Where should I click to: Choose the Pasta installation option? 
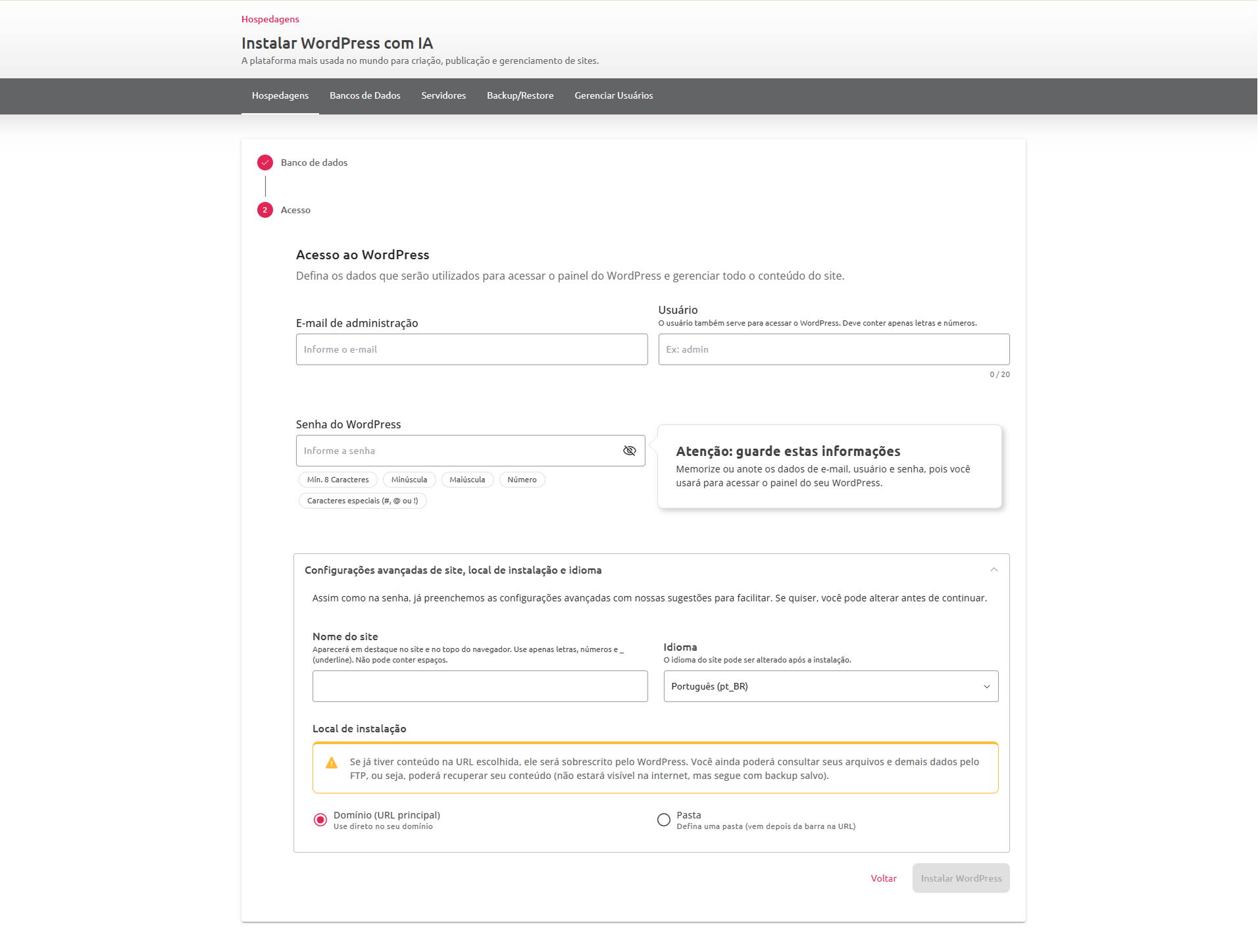663,820
